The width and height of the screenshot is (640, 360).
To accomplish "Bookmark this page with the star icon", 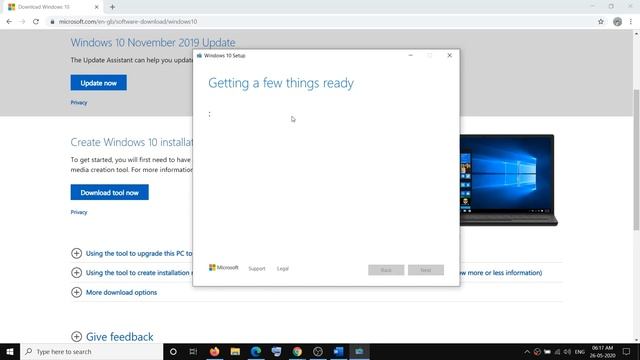I will [x=601, y=22].
